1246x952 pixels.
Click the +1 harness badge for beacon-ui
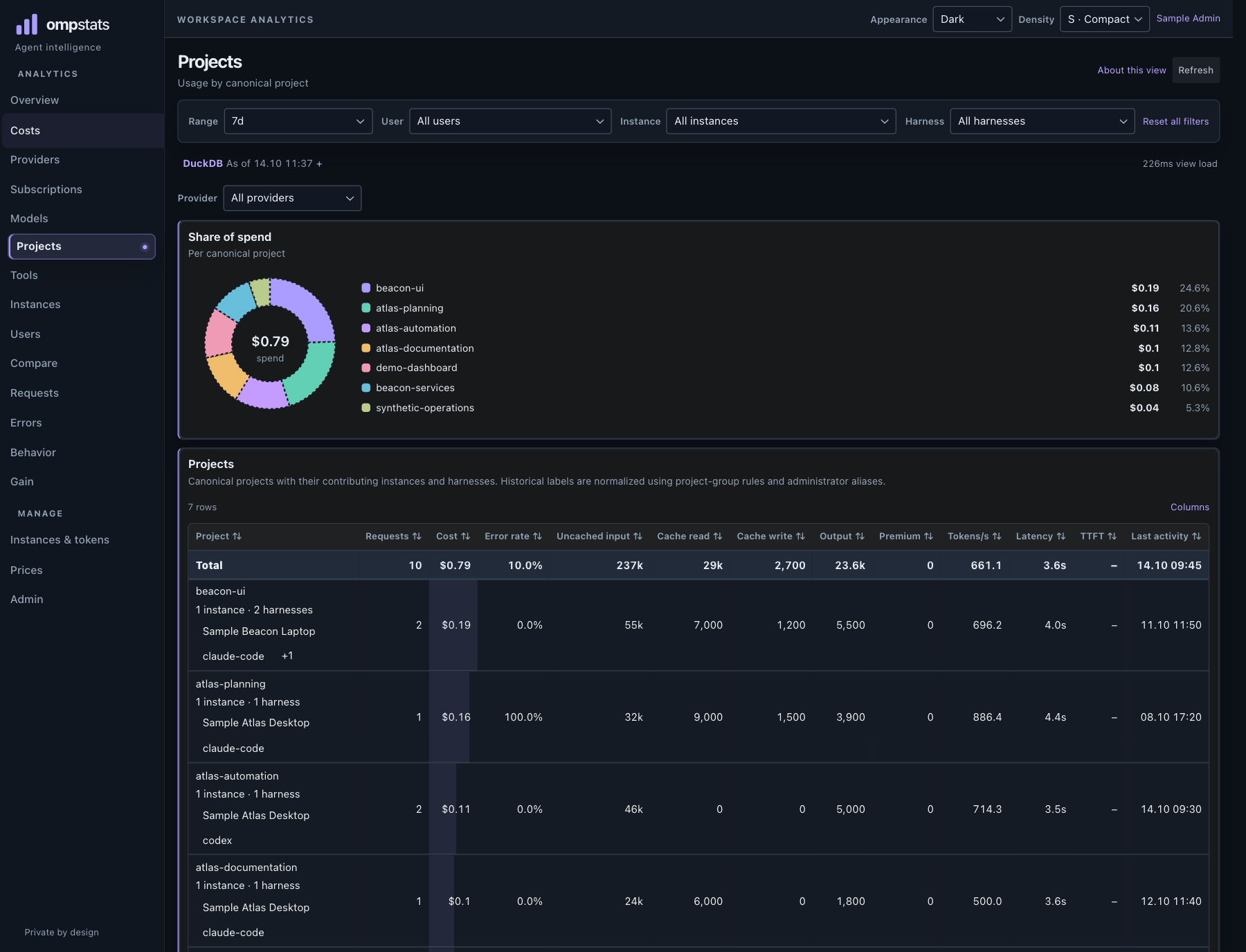coord(287,656)
